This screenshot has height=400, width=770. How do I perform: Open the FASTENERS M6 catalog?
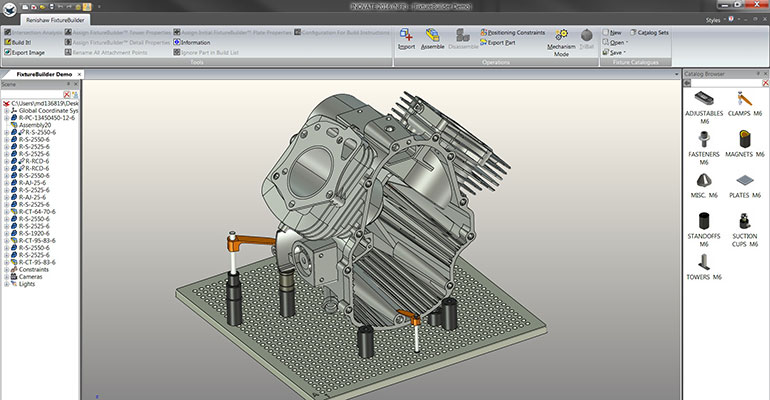pos(704,148)
